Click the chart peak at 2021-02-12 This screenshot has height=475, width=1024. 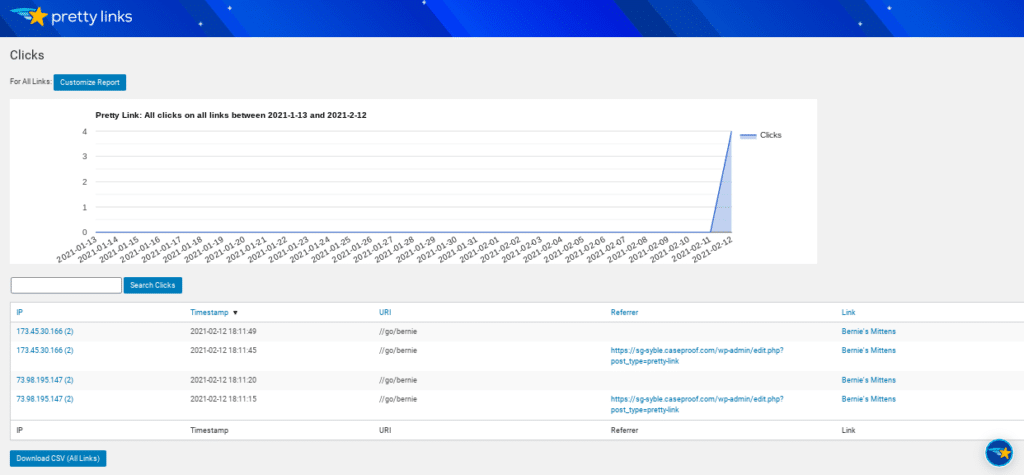click(x=731, y=132)
